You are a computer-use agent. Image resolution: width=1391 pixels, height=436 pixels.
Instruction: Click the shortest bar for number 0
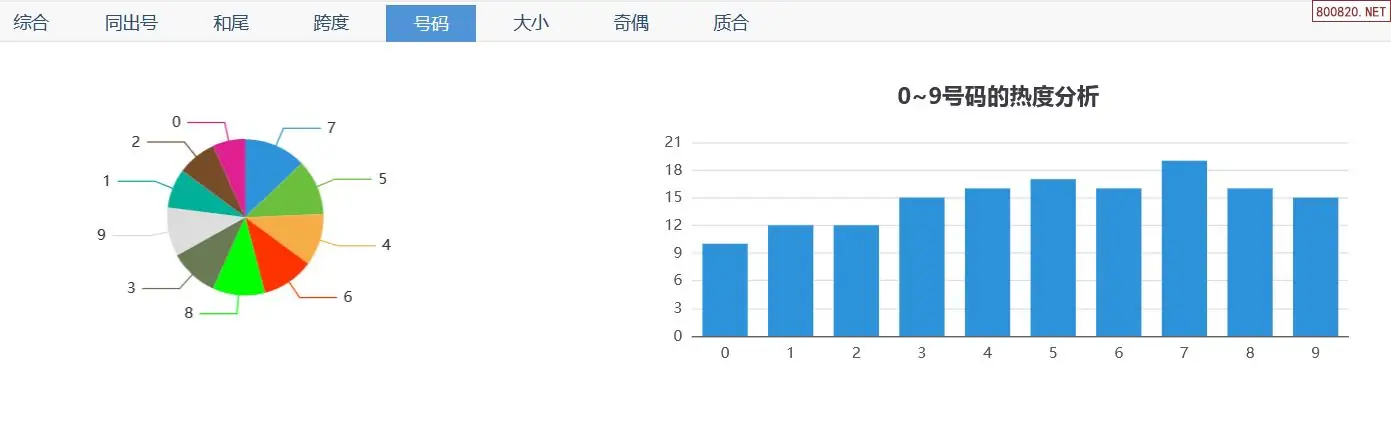tap(725, 290)
